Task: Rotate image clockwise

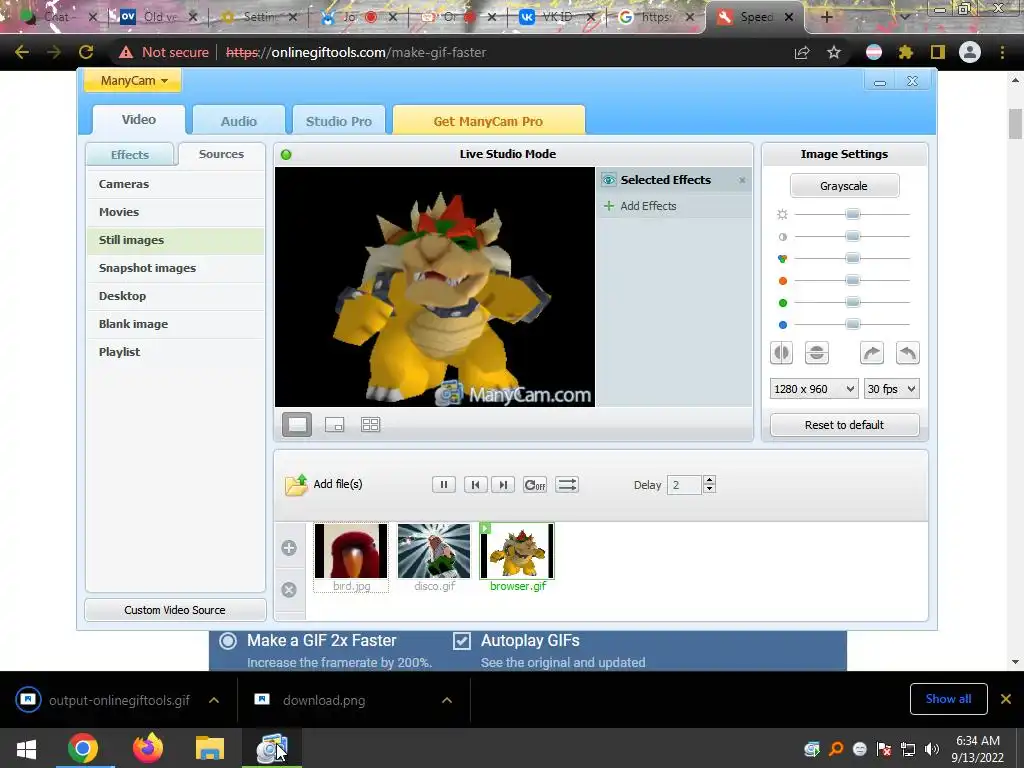Action: point(872,353)
